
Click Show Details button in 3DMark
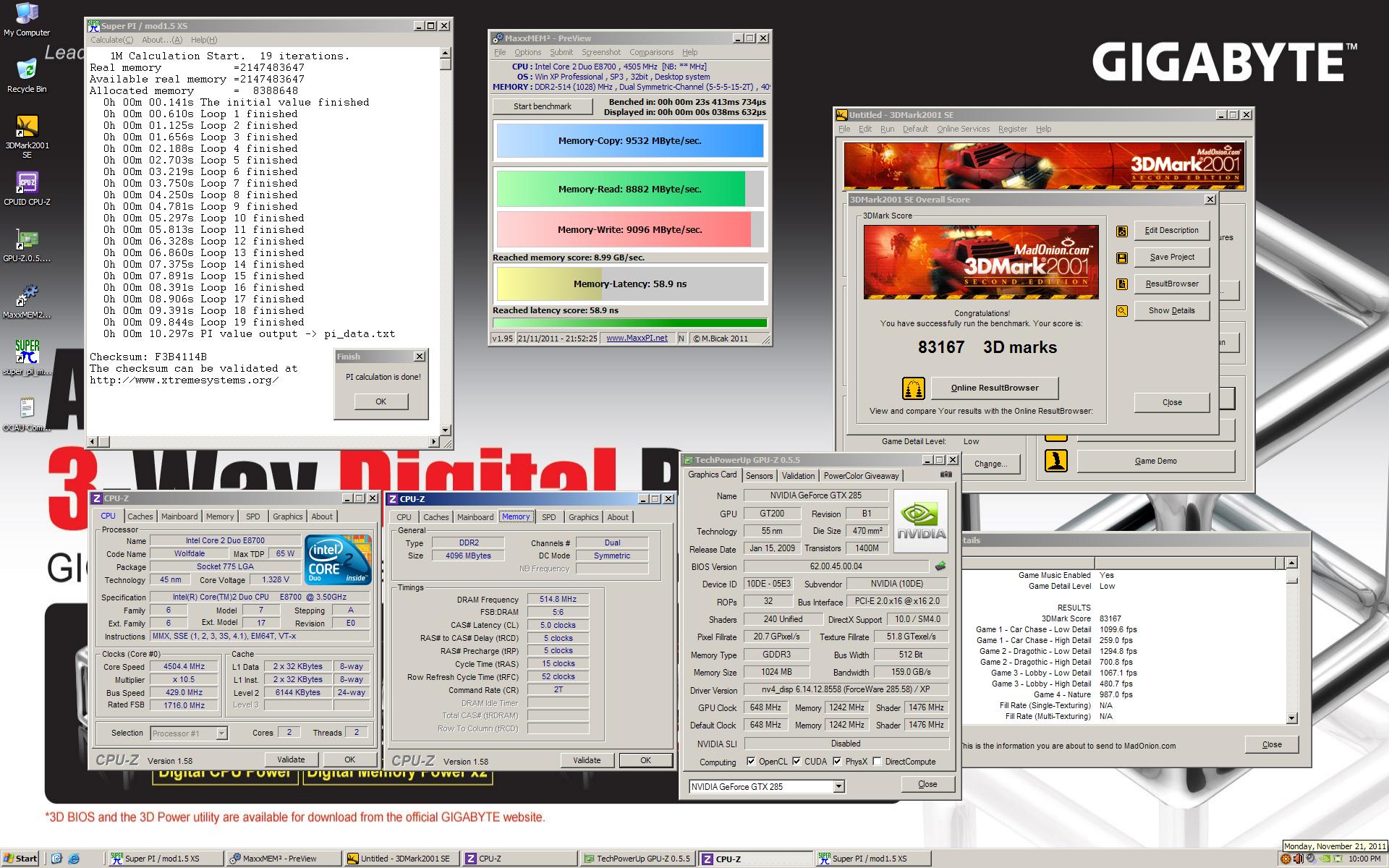click(x=1172, y=310)
